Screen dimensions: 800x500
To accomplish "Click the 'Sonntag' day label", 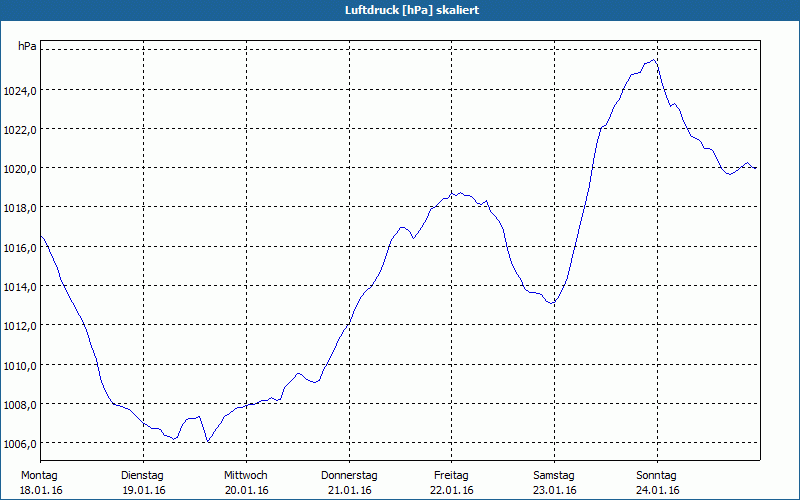I will (x=656, y=476).
